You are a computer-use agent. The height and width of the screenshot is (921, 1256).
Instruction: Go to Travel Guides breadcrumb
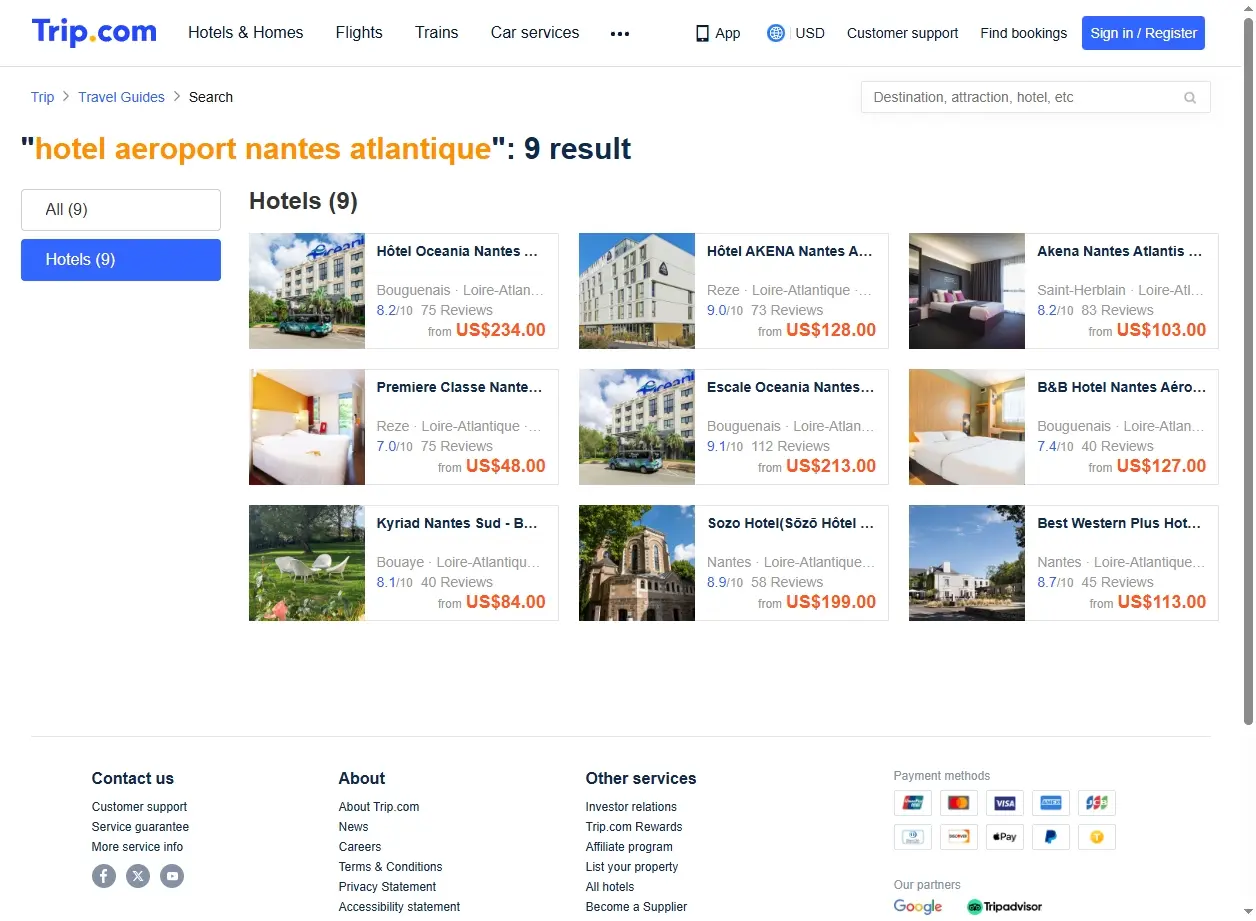pyautogui.click(x=121, y=97)
